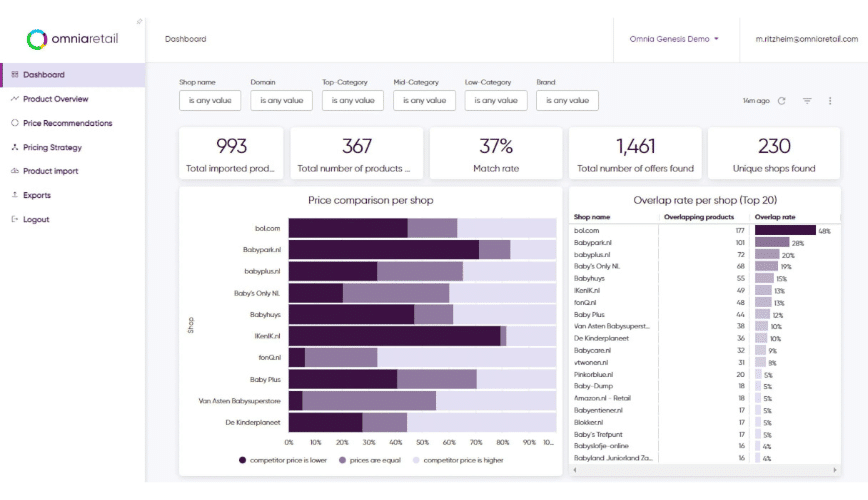The height and width of the screenshot is (500, 868).
Task: Open the three-dot dashboard options menu
Action: (x=830, y=101)
